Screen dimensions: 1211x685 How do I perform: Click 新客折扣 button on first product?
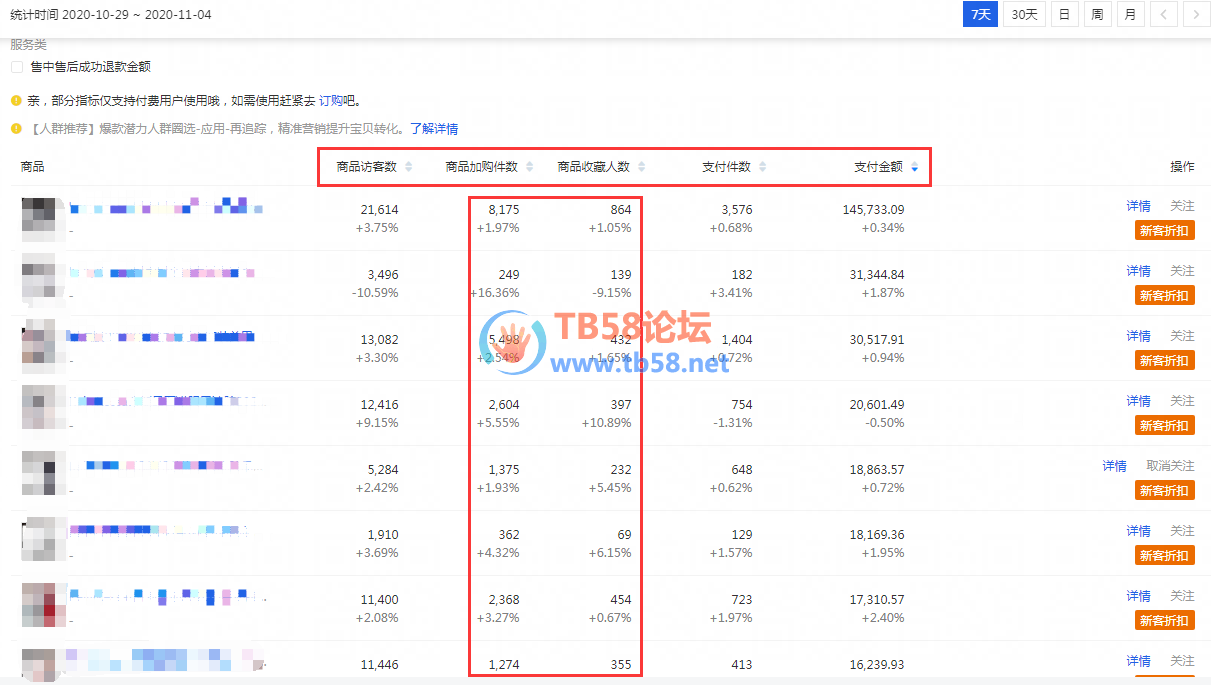pyautogui.click(x=1164, y=231)
